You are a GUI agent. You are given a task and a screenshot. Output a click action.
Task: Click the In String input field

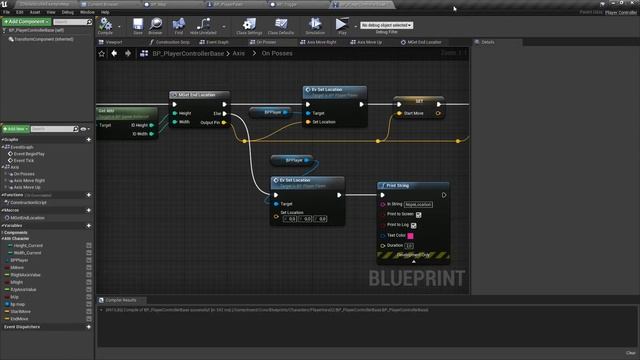pyautogui.click(x=418, y=204)
